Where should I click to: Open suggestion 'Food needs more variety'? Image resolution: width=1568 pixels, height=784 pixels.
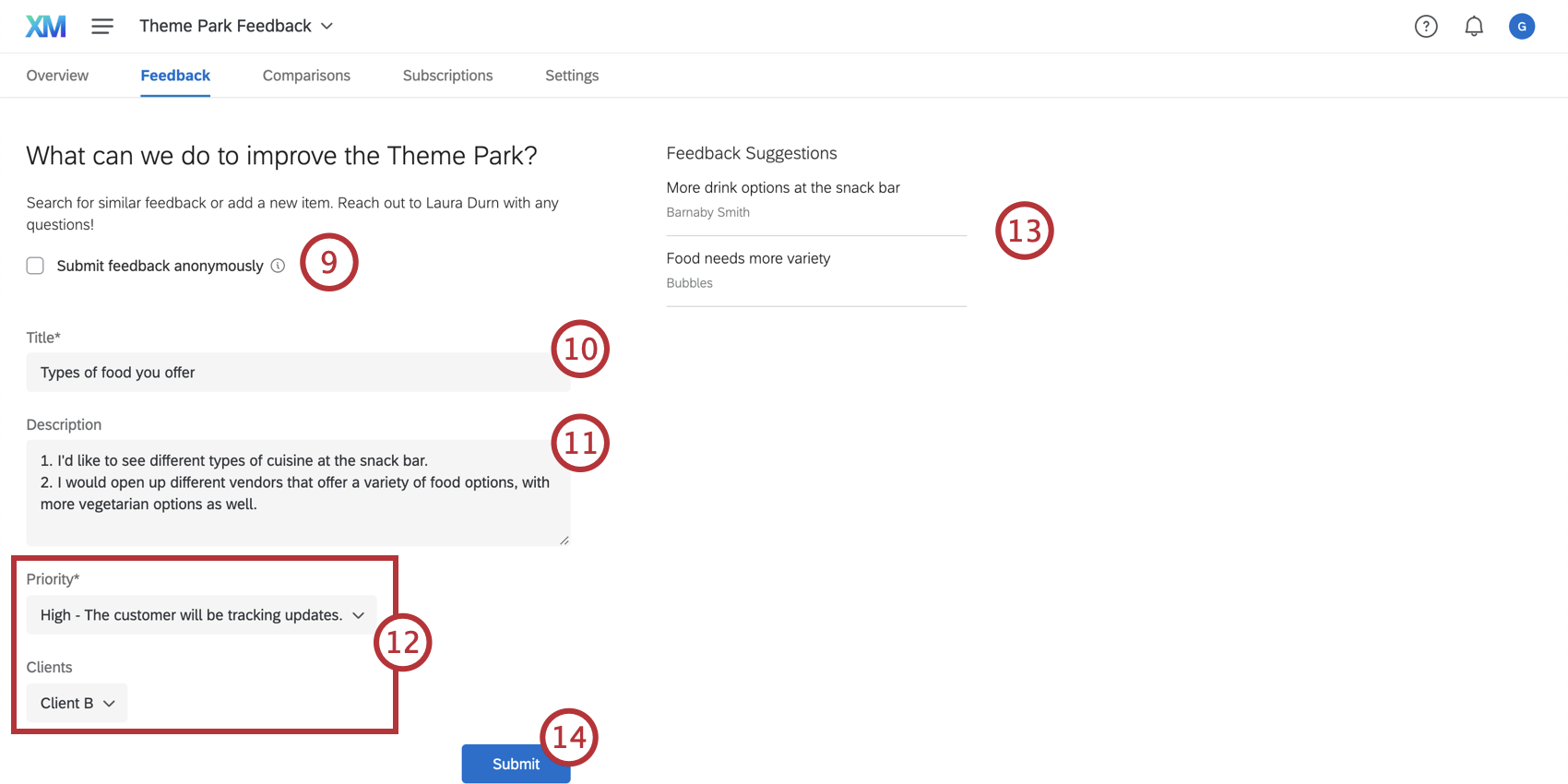click(748, 259)
